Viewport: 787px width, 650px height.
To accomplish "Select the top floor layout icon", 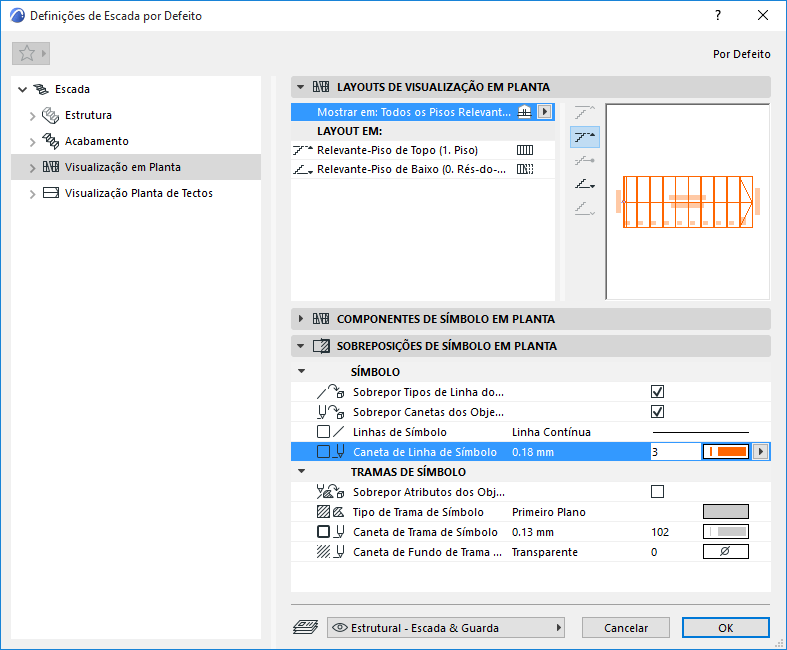I will pos(585,137).
